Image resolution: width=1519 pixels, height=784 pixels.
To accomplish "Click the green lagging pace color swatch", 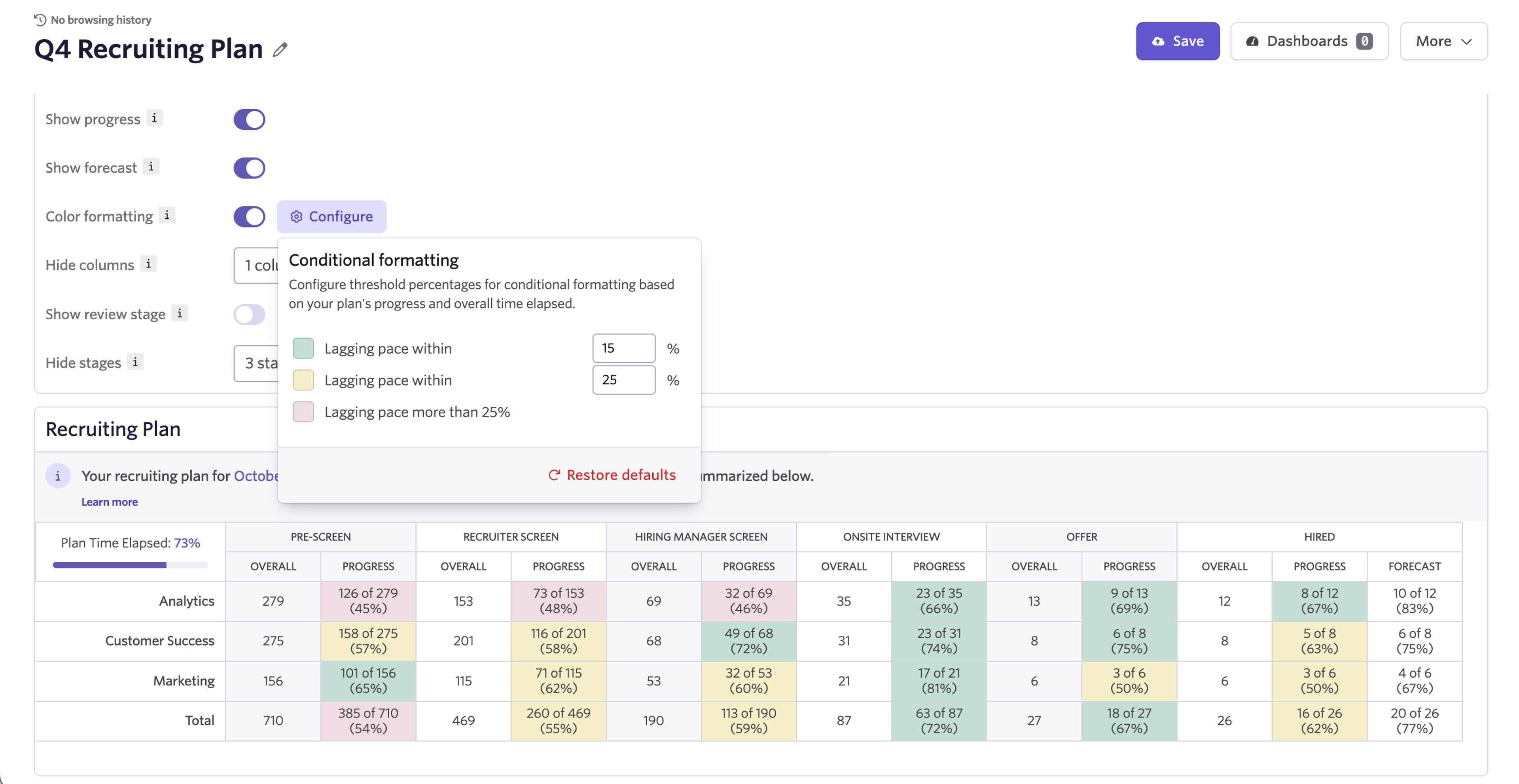I will tap(303, 348).
